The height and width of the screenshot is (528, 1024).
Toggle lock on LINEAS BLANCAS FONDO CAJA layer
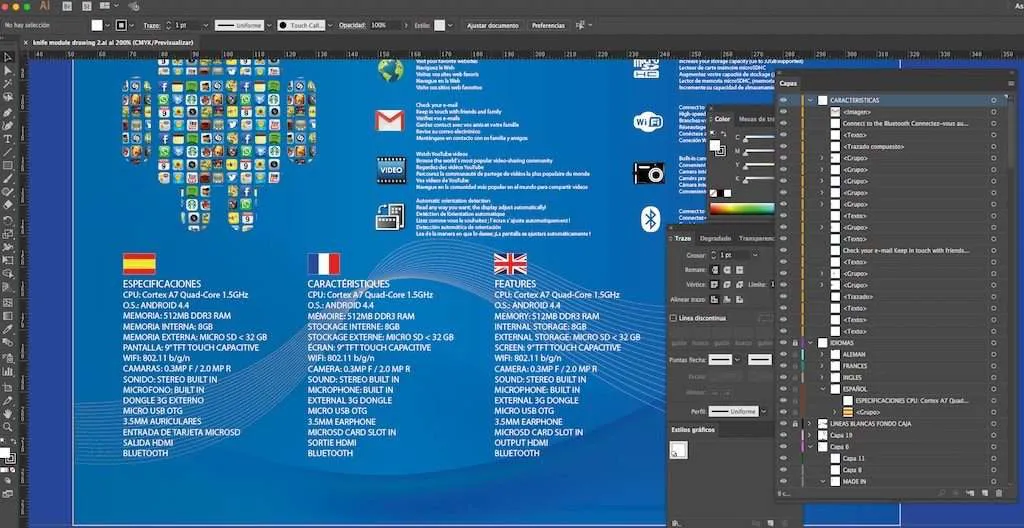pyautogui.click(x=795, y=423)
